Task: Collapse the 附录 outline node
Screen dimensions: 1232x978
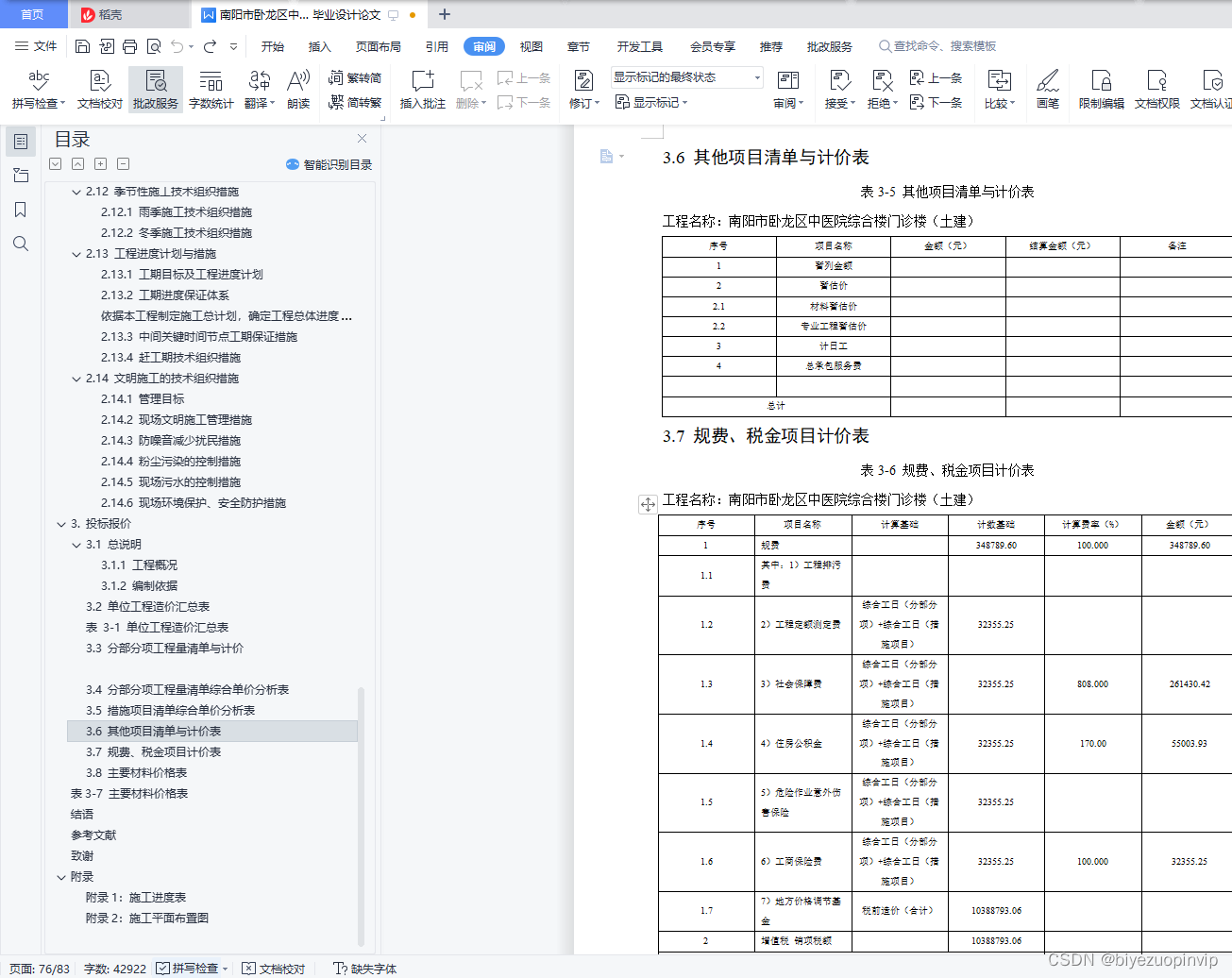Action: point(61,877)
